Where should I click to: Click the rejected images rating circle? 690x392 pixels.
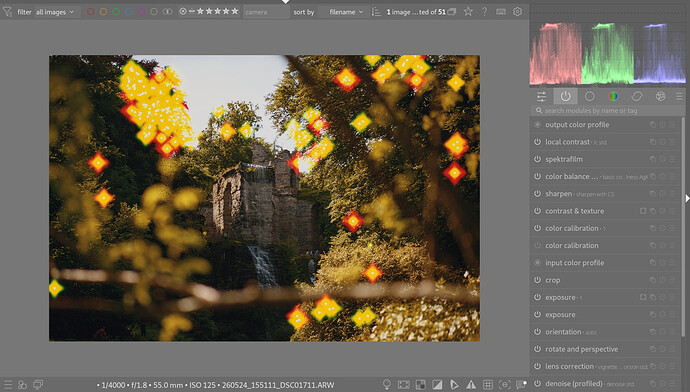click(183, 11)
